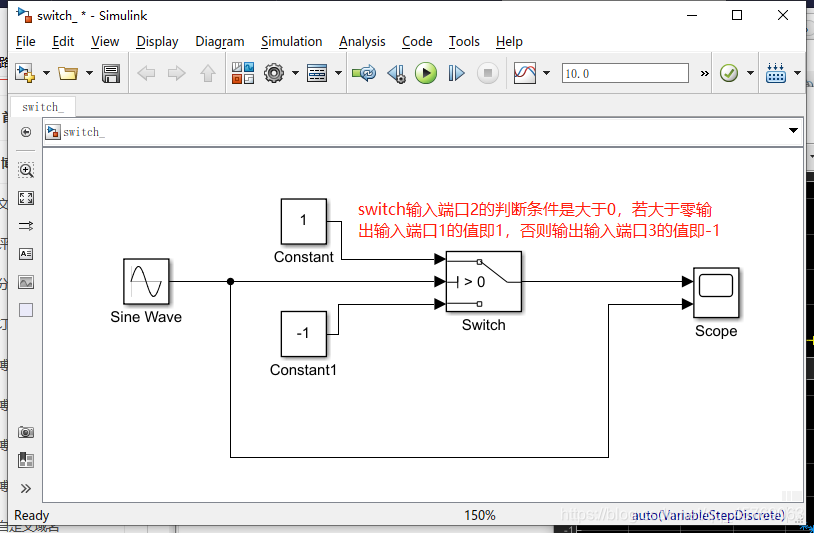
Task: Click the Back navigation arrow
Action: tap(146, 73)
